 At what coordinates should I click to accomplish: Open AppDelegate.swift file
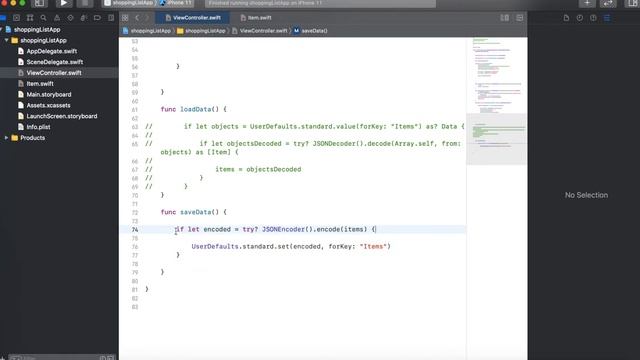coord(51,51)
